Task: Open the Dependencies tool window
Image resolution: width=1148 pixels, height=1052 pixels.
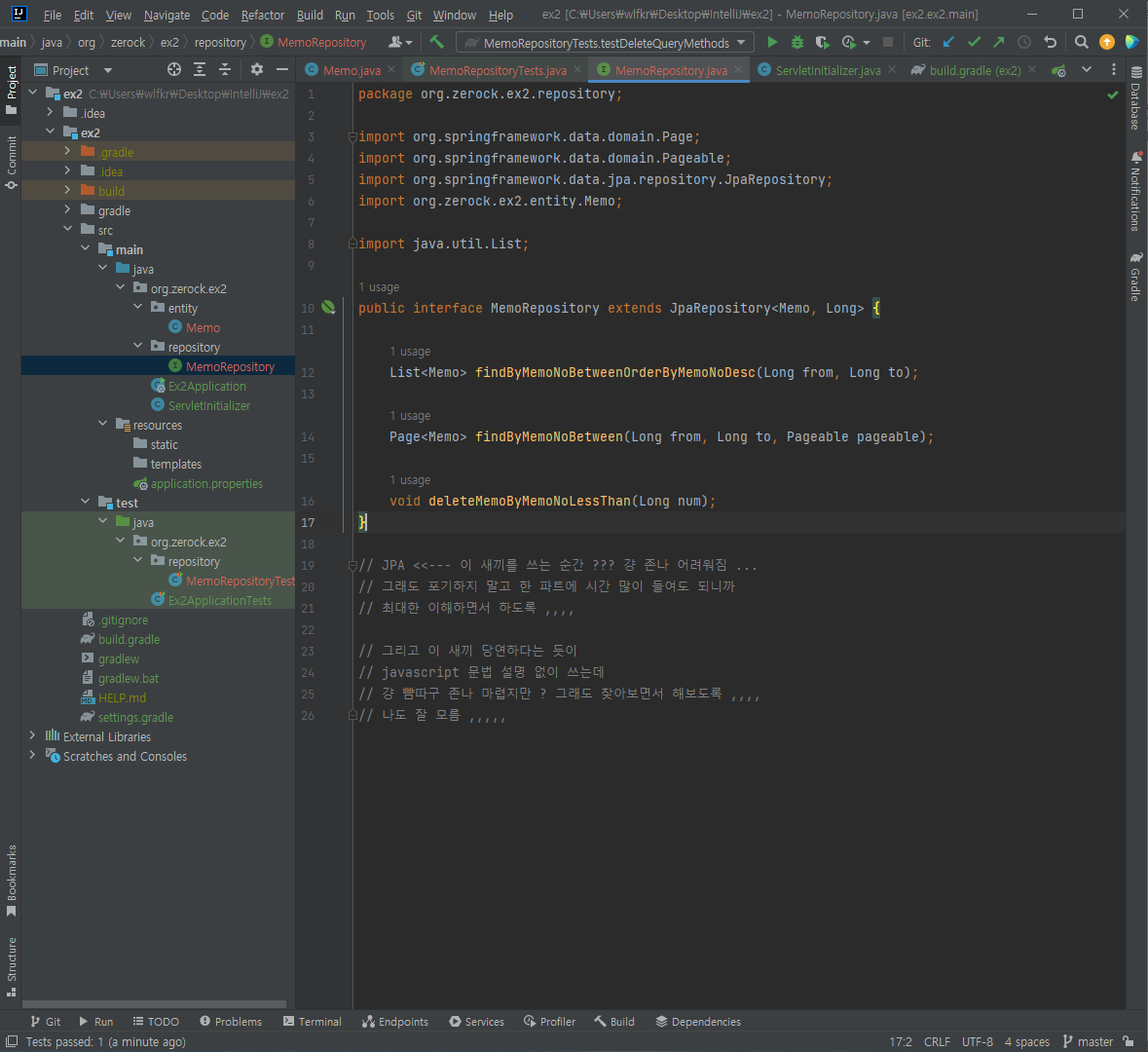Action: tap(698, 1021)
